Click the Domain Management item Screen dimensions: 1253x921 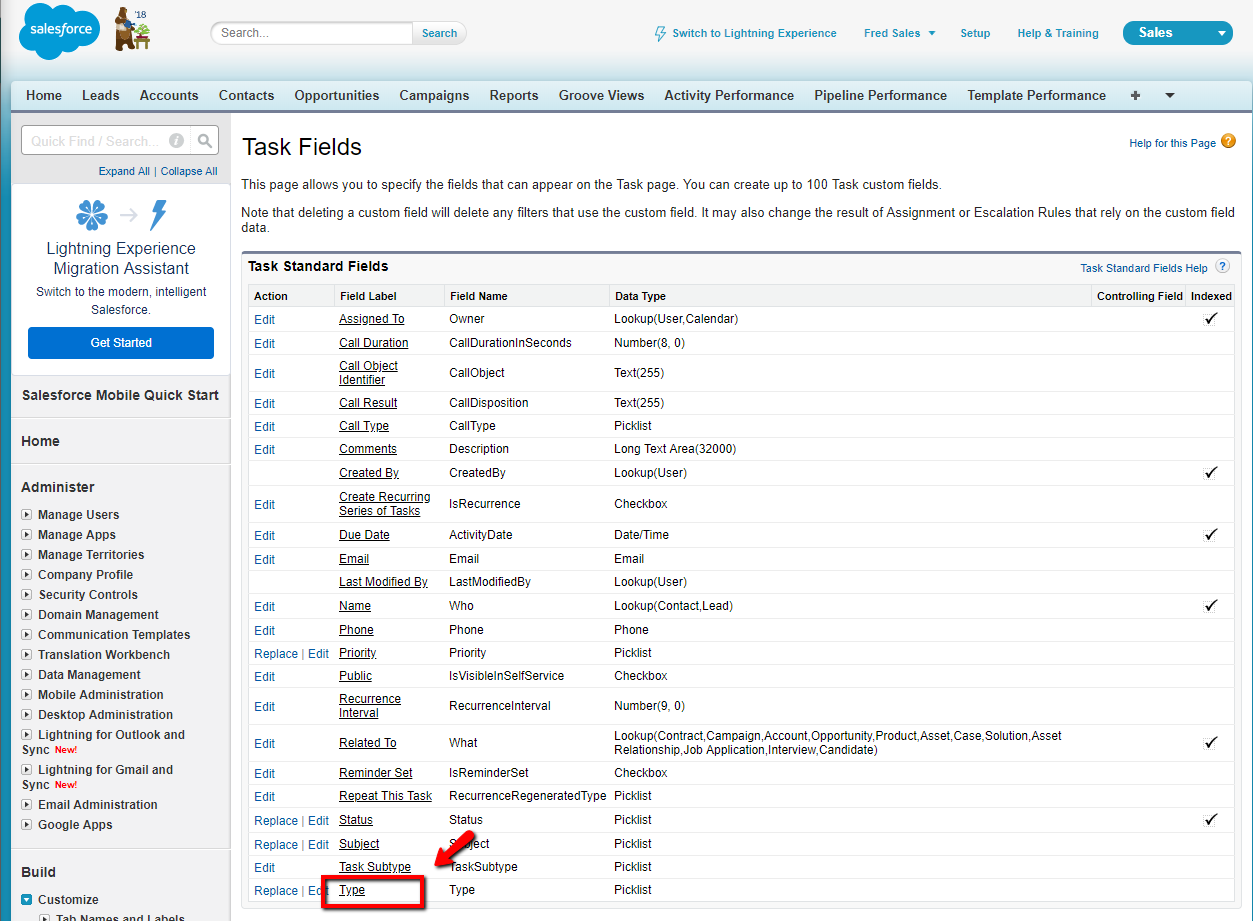tap(98, 615)
